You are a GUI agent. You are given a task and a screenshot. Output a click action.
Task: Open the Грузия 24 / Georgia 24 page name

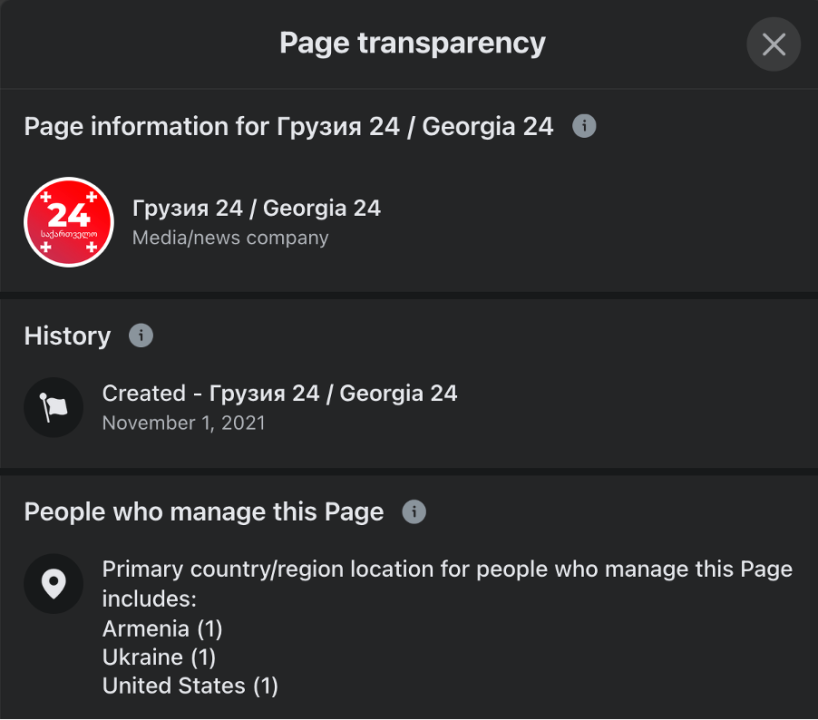(257, 208)
